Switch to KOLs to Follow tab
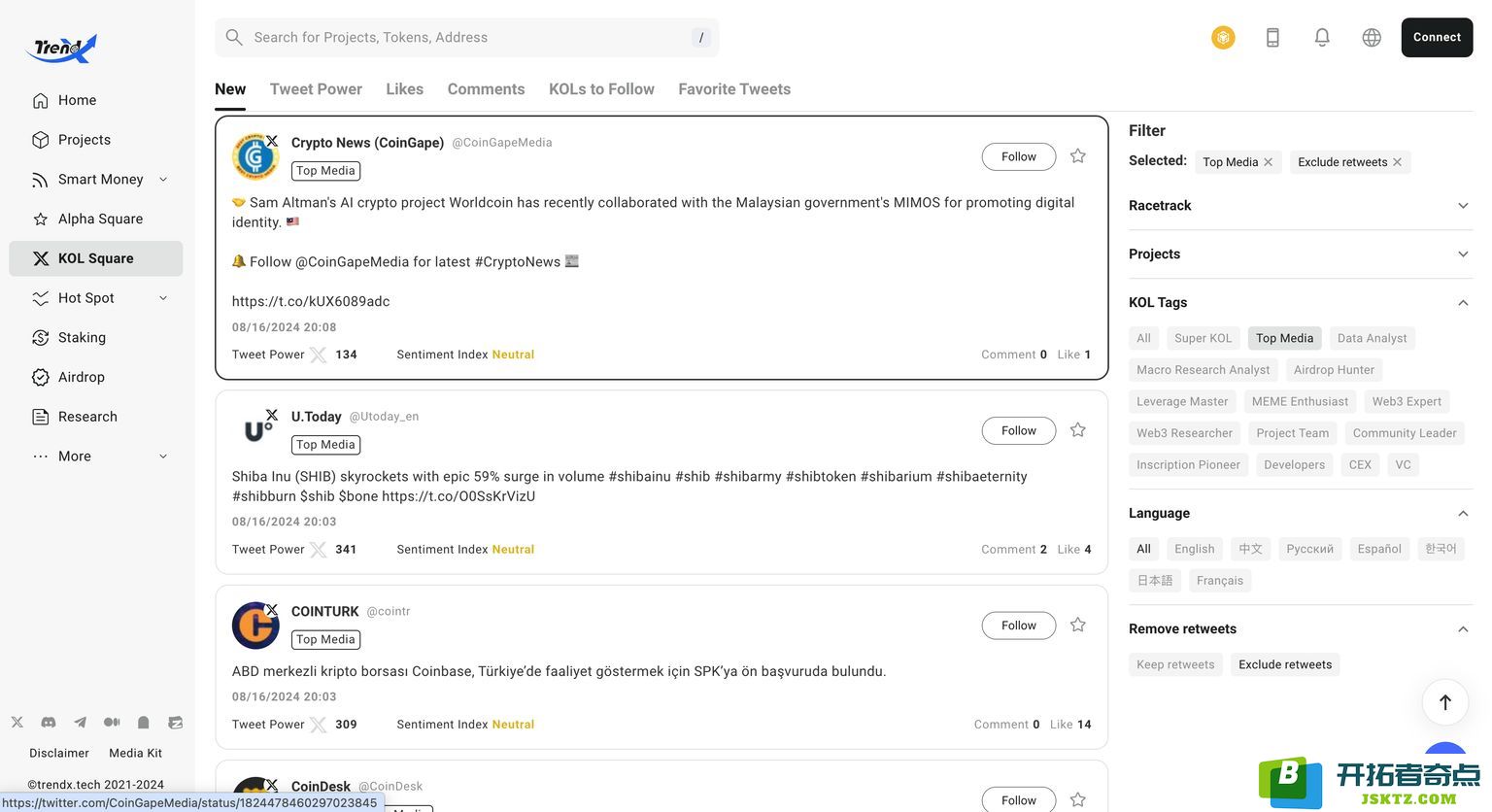 click(x=601, y=89)
